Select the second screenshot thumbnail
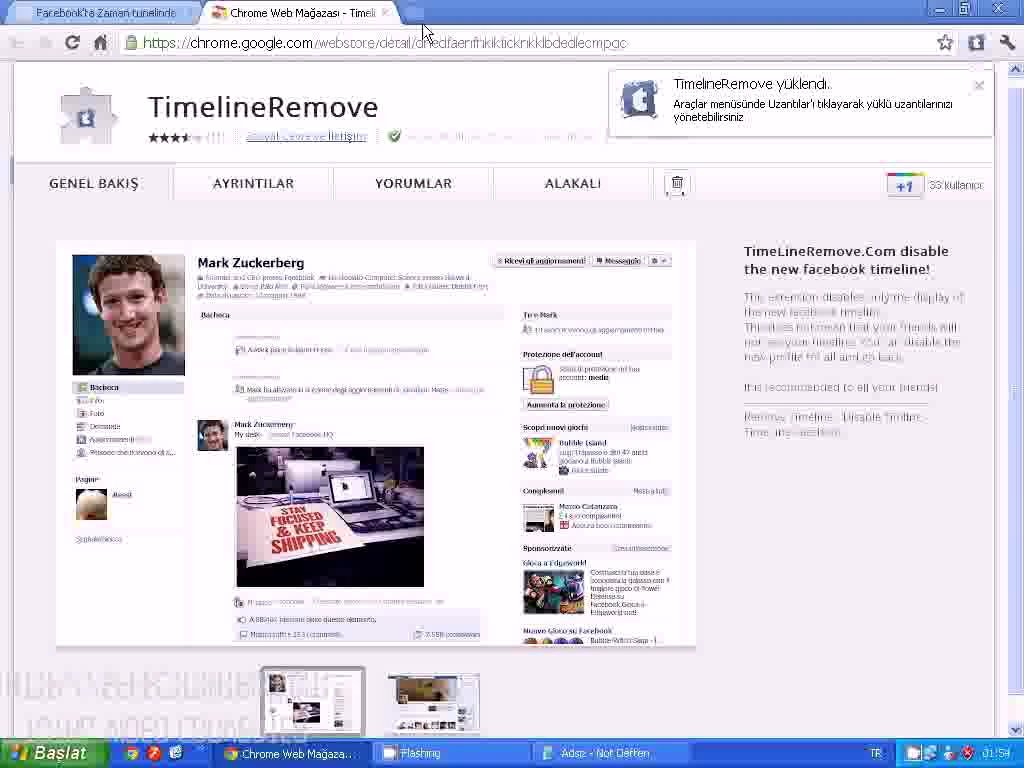Viewport: 1024px width, 768px height. 434,702
